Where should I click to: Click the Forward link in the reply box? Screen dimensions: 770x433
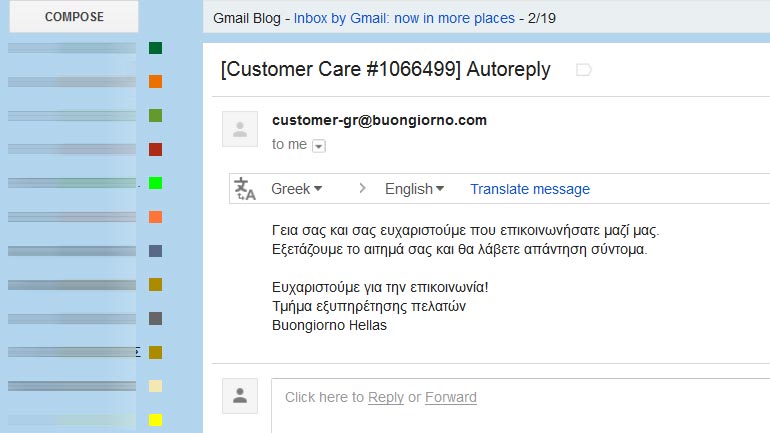451,397
